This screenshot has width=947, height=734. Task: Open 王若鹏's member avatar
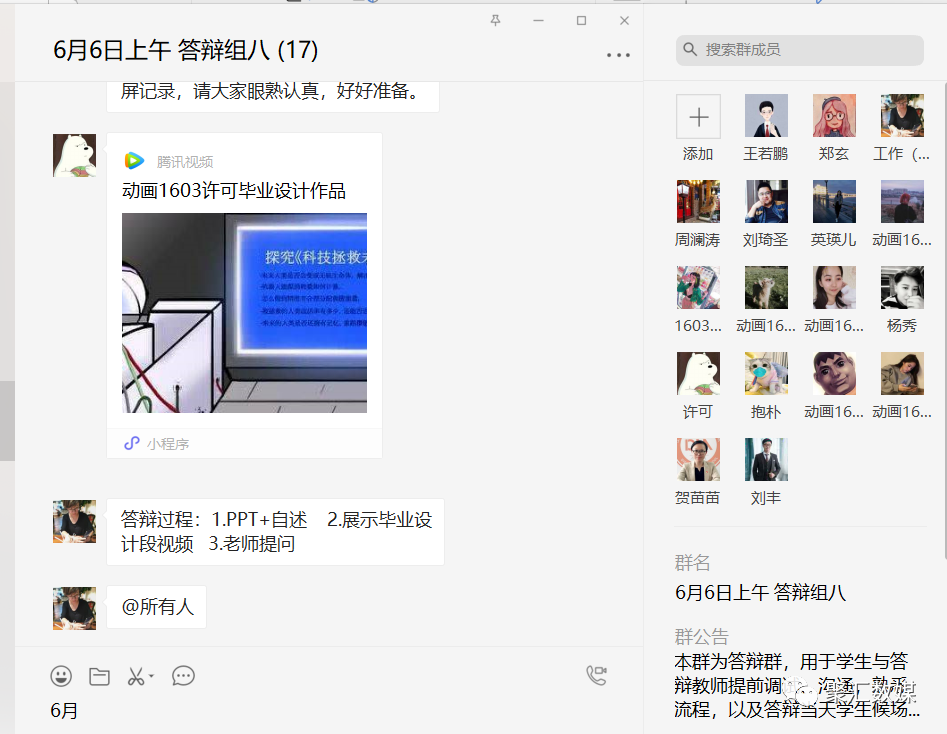(766, 116)
